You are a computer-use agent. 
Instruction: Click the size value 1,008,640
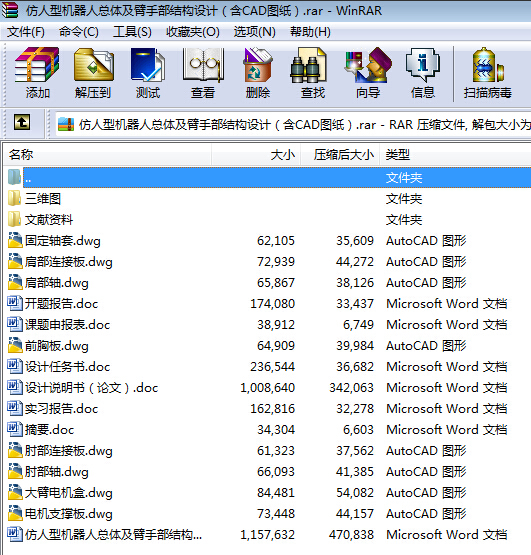tap(268, 388)
